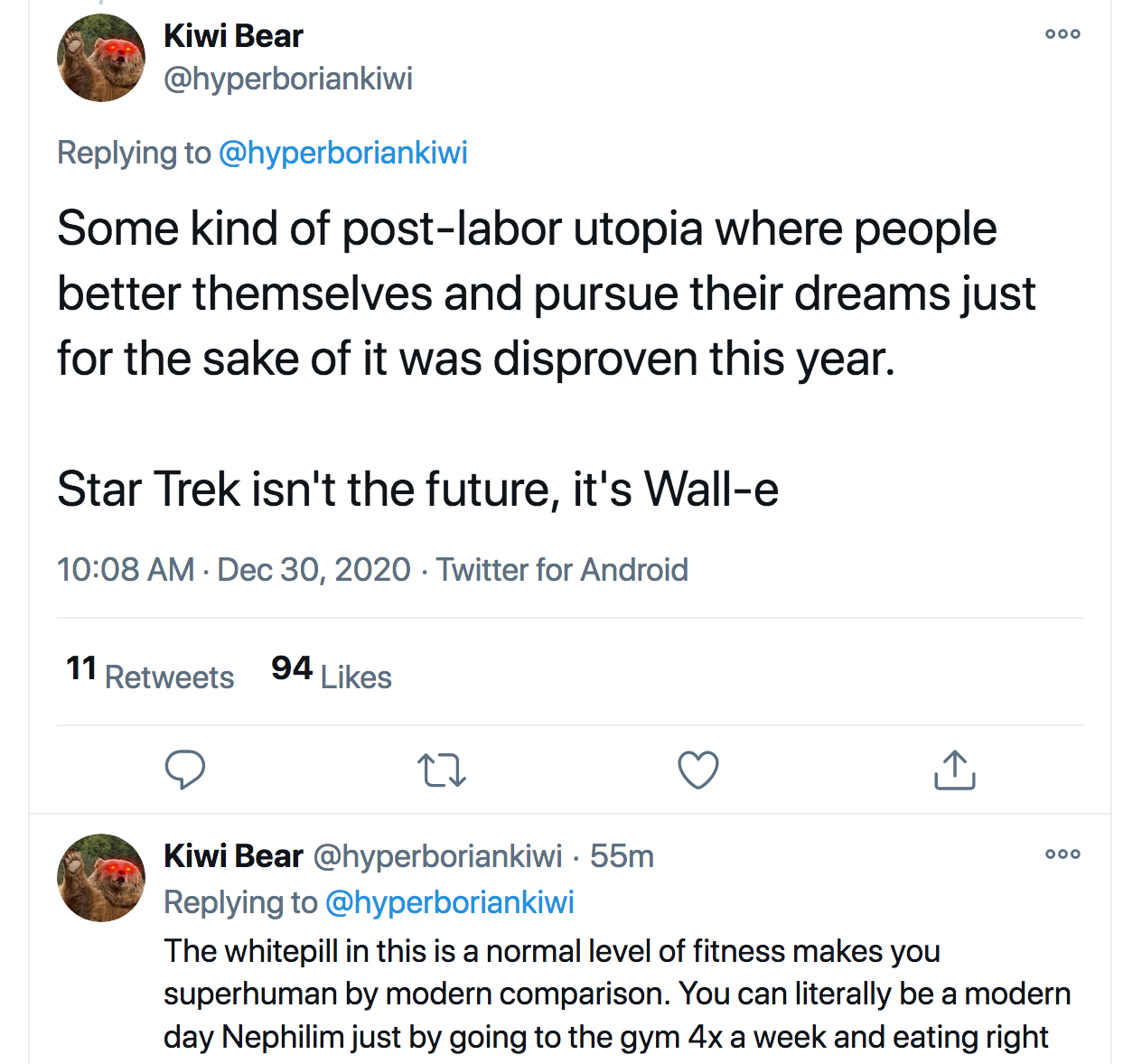Screen dimensions: 1142x1064
Task: View the 94 Likes list
Action: [x=332, y=674]
